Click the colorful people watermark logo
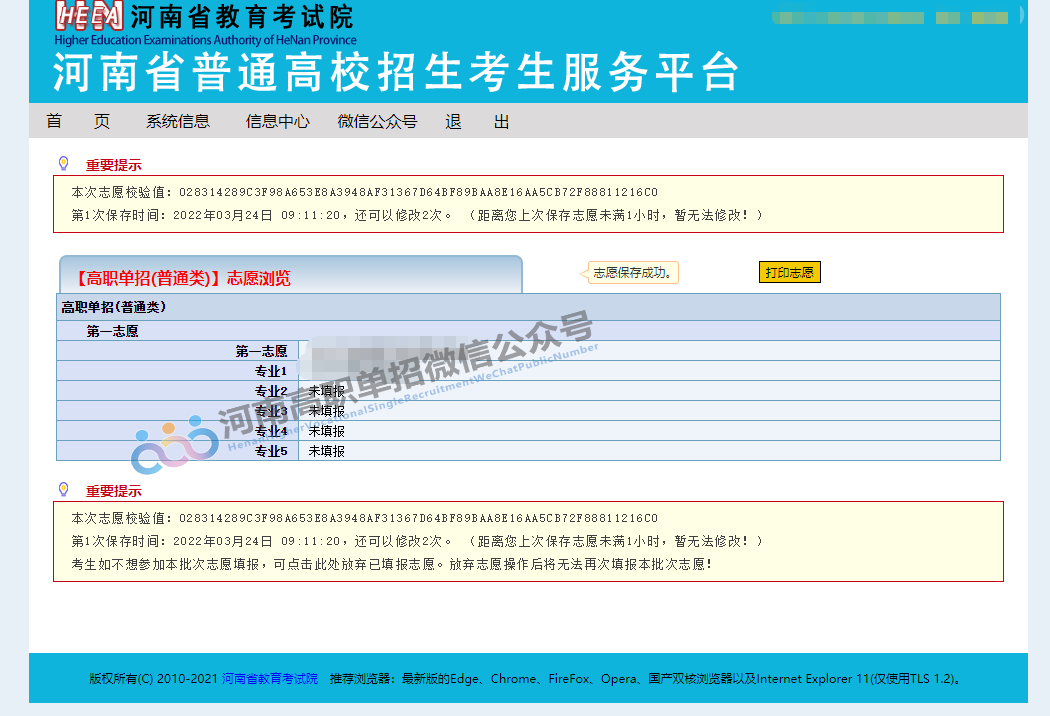This screenshot has height=716, width=1050. pyautogui.click(x=175, y=445)
